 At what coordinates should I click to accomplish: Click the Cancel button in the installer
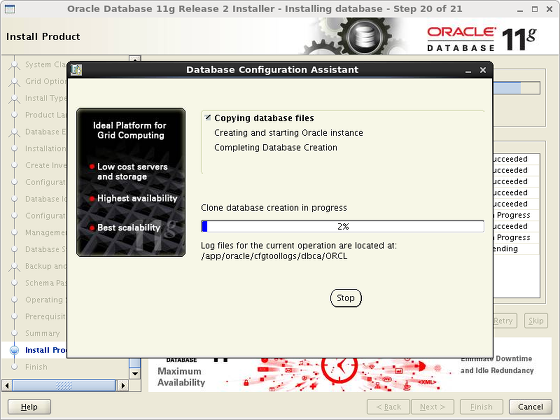click(530, 407)
